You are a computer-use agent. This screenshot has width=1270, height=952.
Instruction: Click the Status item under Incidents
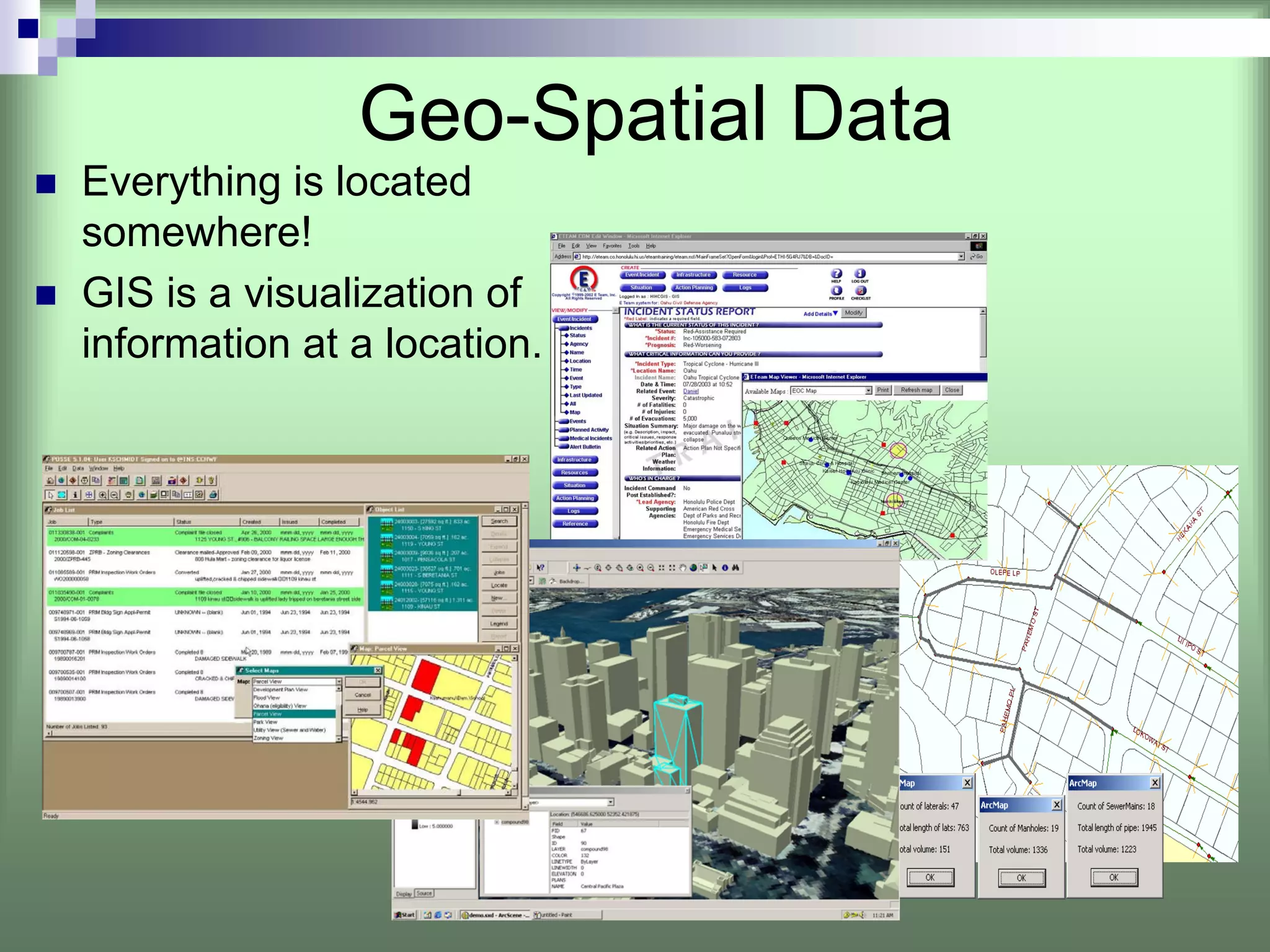[577, 335]
